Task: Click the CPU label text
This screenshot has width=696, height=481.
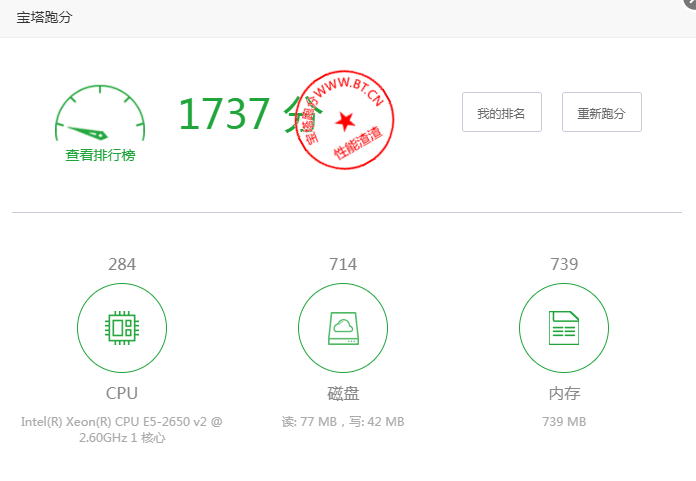Action: point(122,393)
